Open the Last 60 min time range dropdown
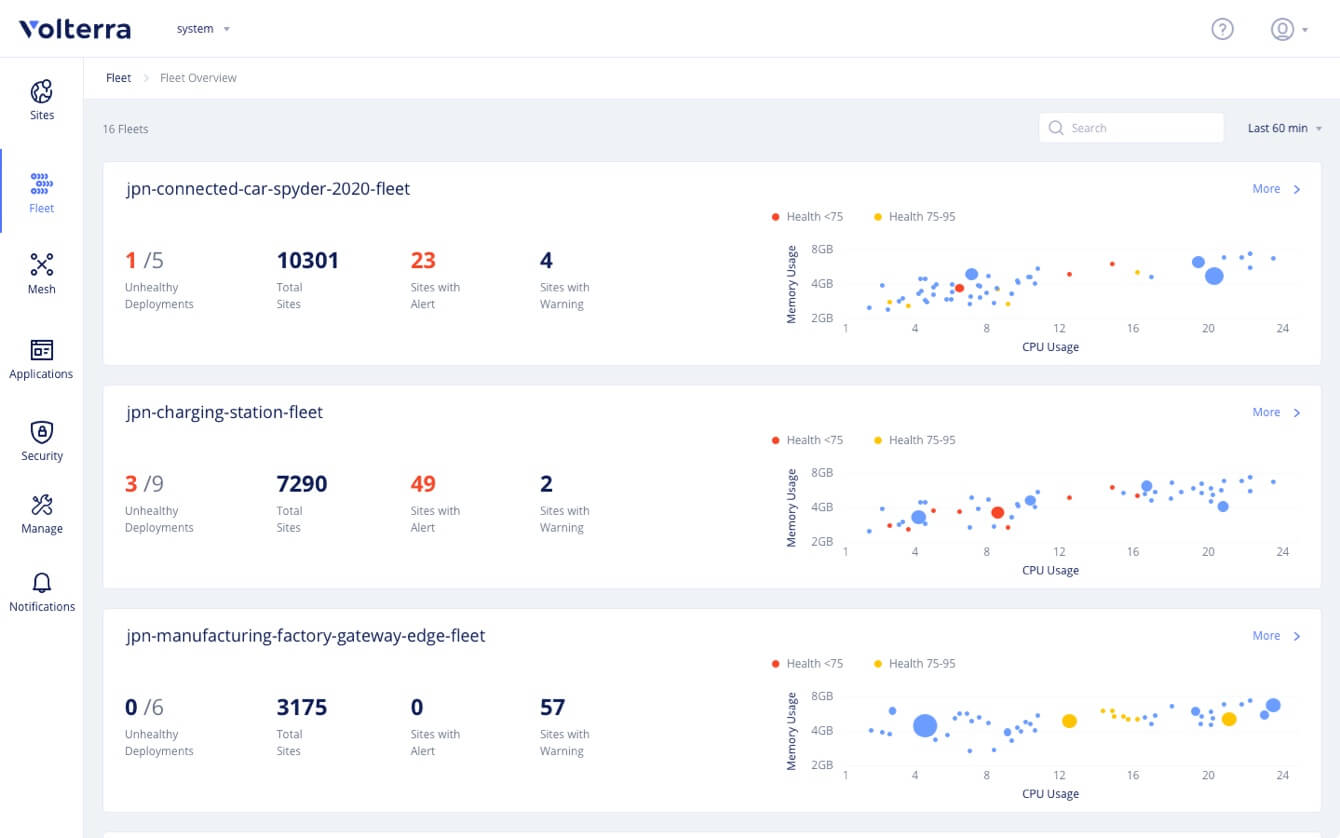Viewport: 1340px width, 838px height. pyautogui.click(x=1284, y=128)
